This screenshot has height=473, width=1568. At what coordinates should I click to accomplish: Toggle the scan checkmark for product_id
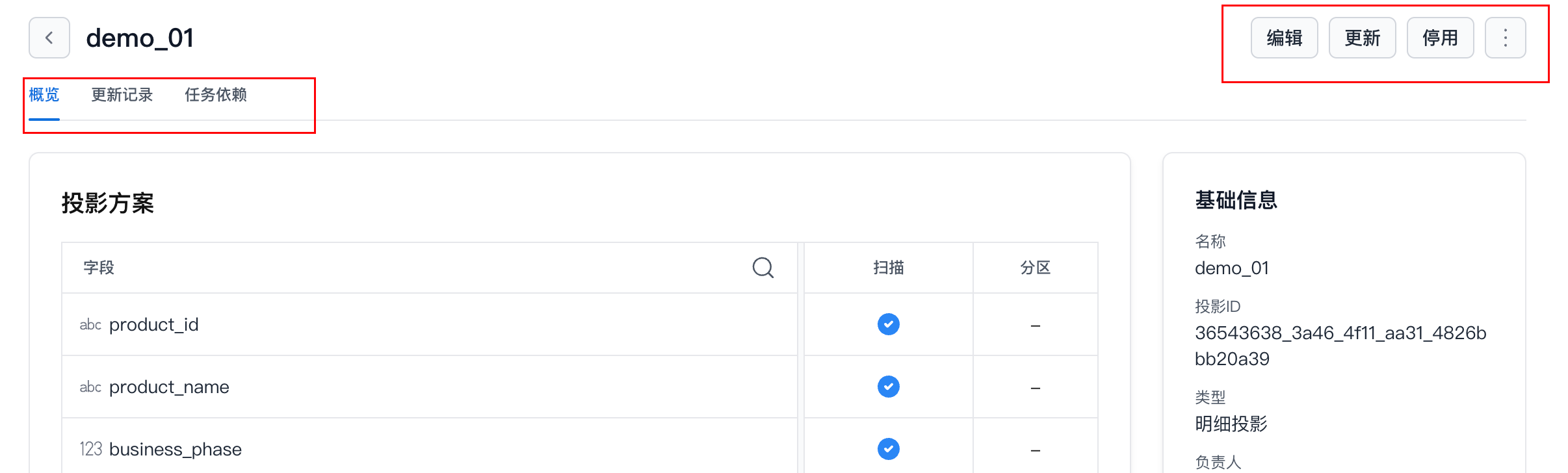(x=888, y=324)
